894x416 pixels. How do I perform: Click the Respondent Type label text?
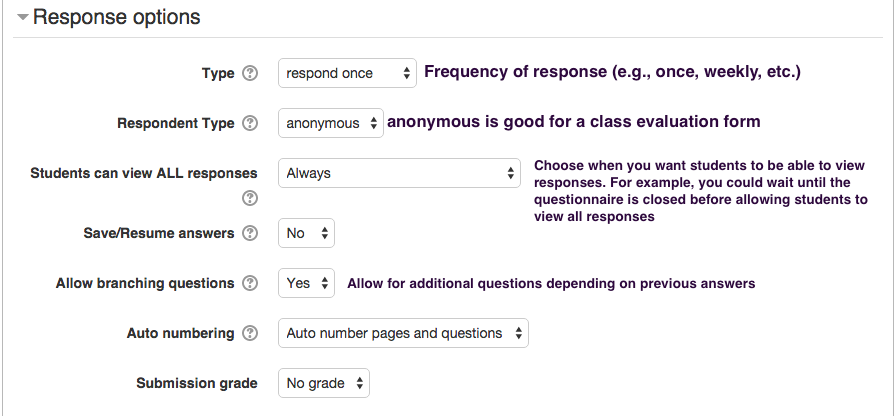(176, 123)
